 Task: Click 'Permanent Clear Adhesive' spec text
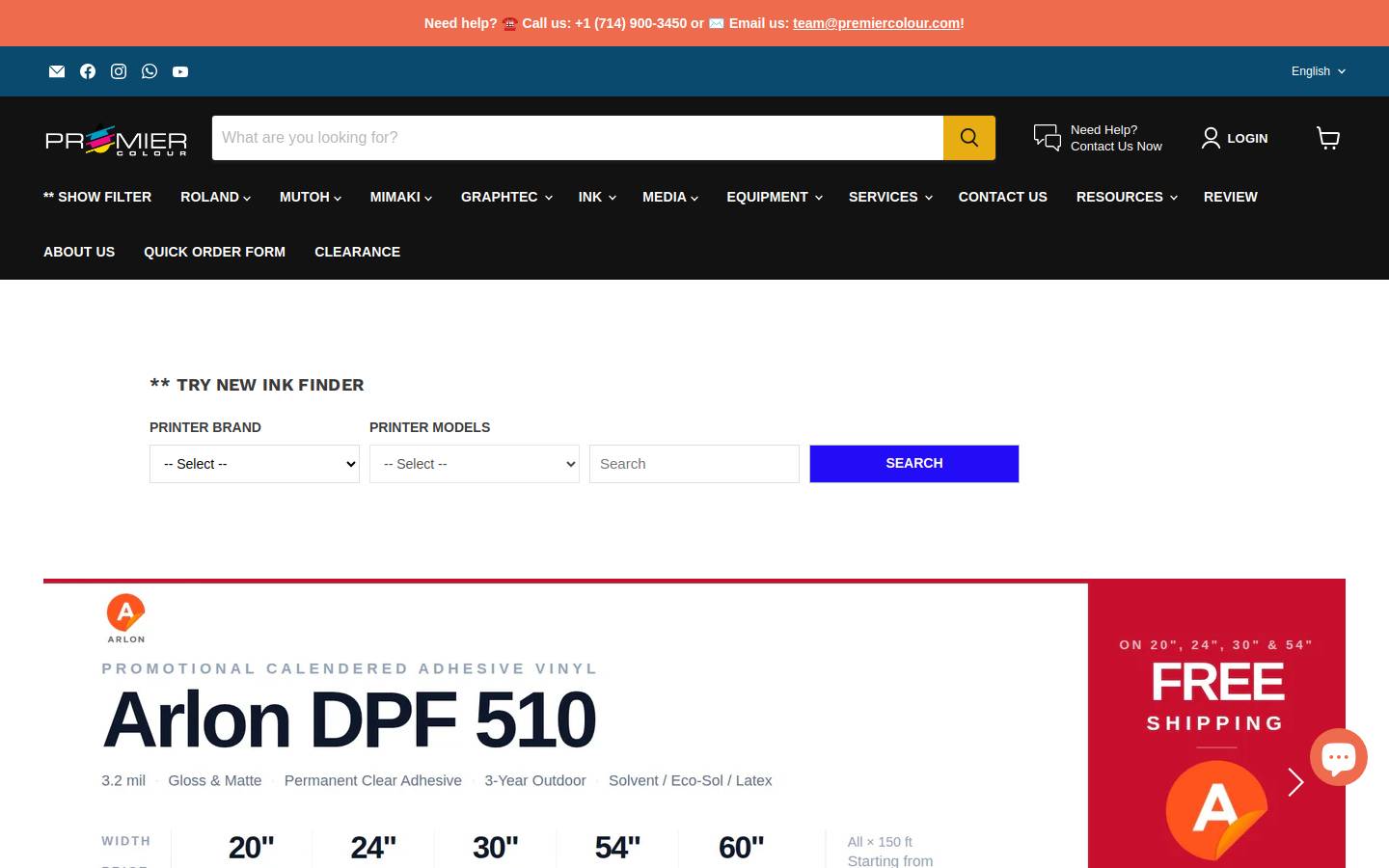(x=373, y=781)
